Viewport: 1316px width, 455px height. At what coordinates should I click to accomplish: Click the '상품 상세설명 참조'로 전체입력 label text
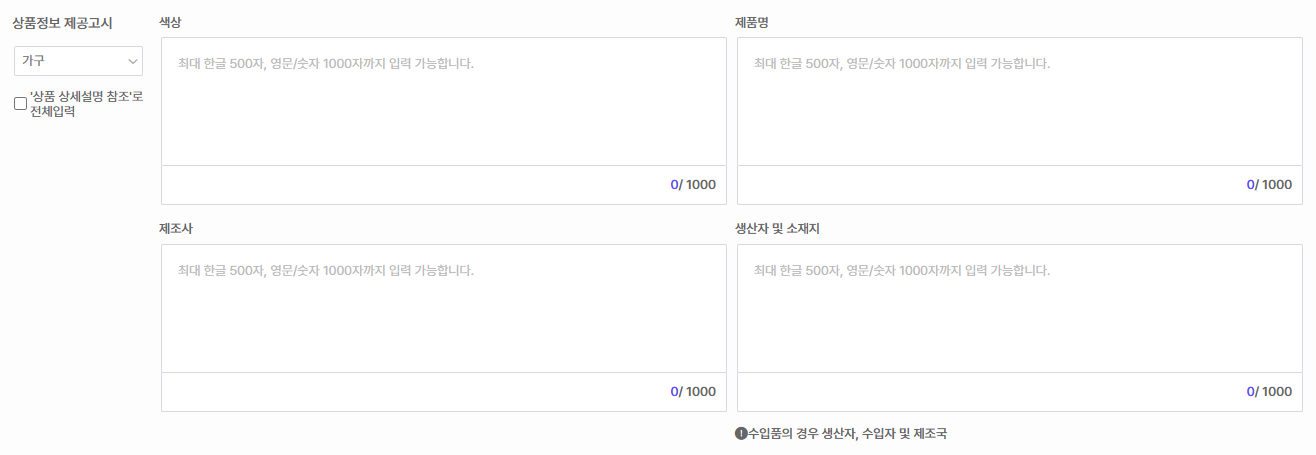[x=86, y=103]
